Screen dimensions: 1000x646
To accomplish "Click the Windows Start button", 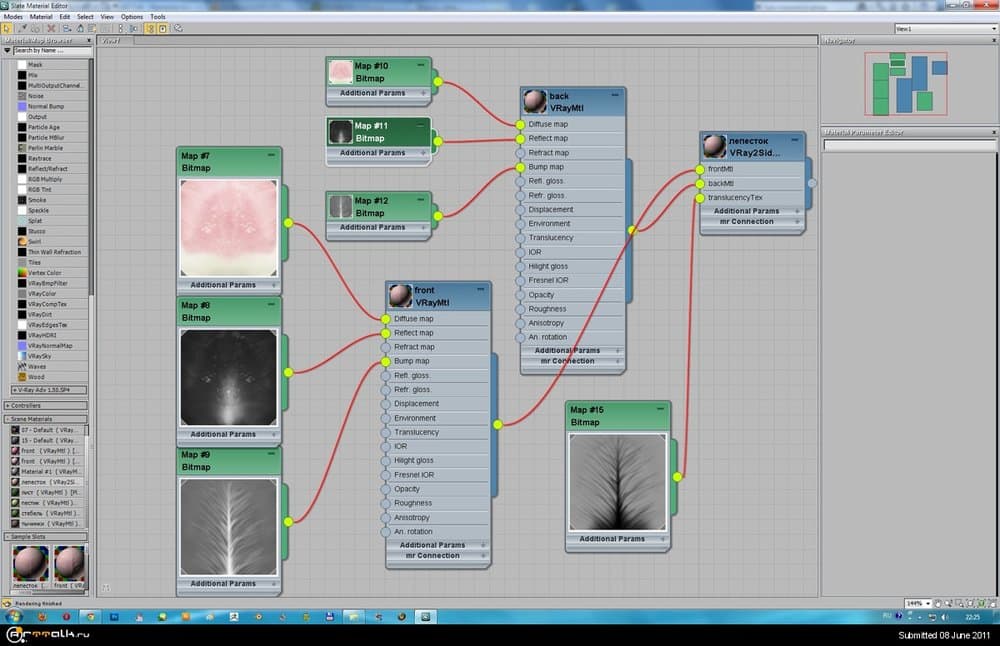I will (13, 617).
